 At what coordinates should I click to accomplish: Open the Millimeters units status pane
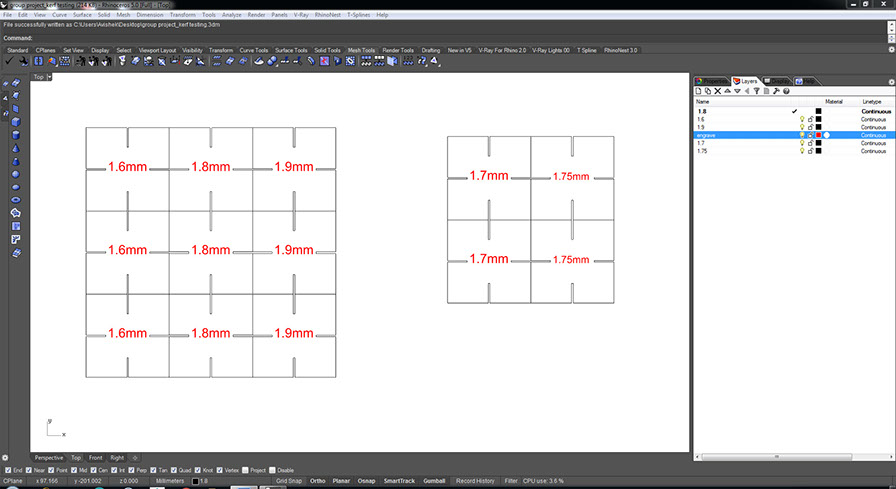(x=170, y=481)
